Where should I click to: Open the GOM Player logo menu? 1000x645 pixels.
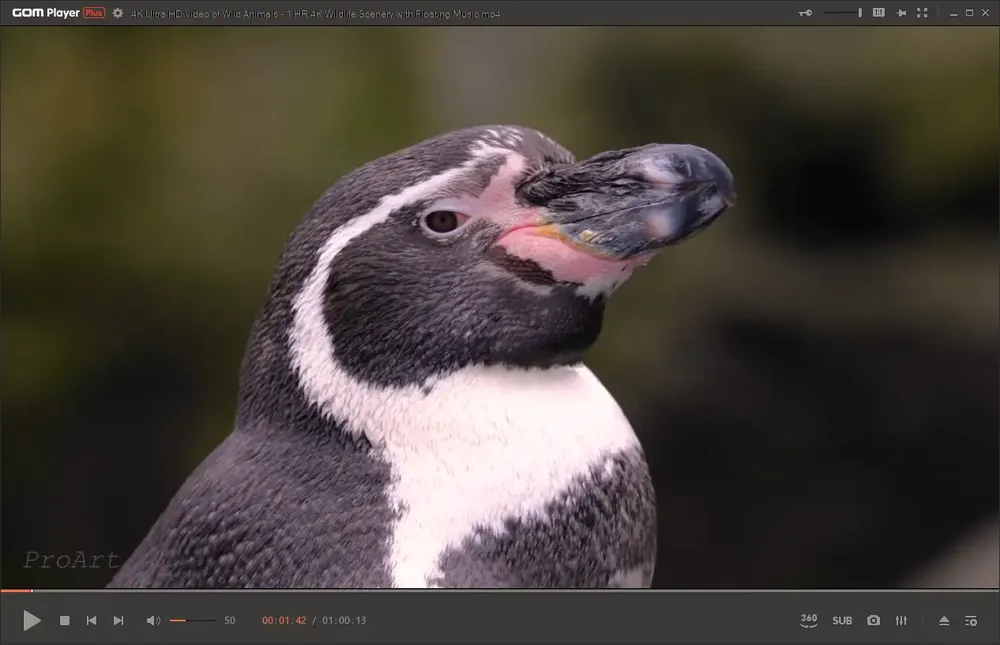[58, 13]
